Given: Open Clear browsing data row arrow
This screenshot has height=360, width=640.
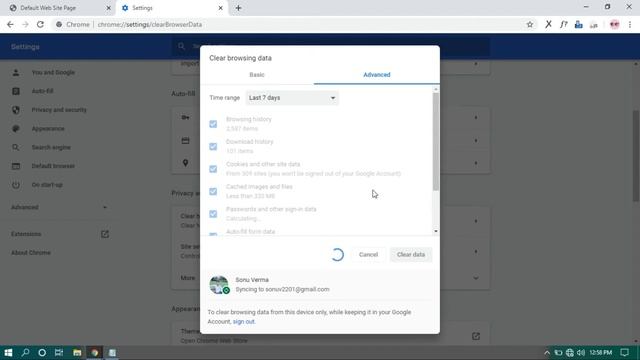Looking at the screenshot, I should click(476, 221).
